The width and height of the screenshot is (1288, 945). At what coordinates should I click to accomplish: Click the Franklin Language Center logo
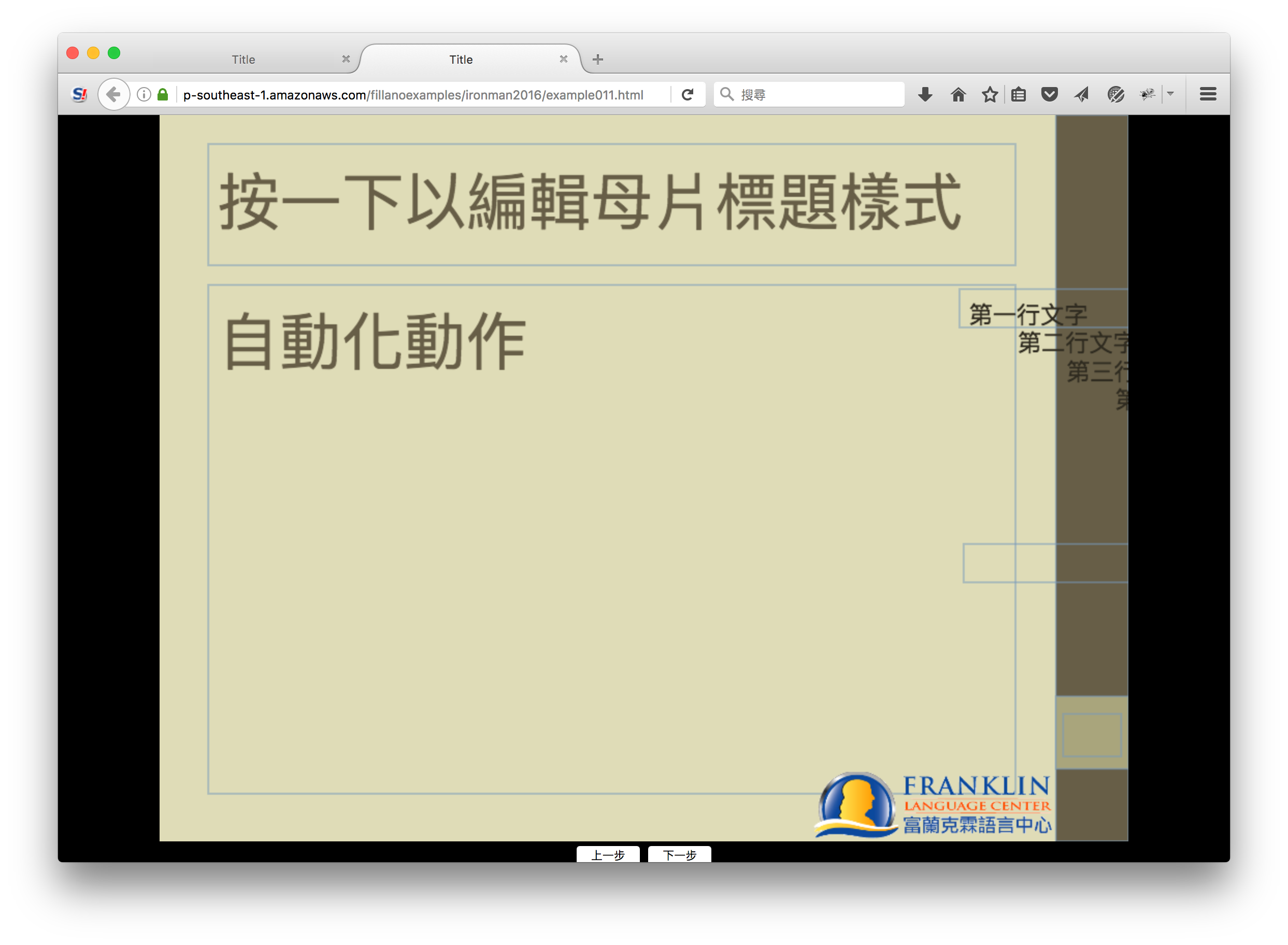pyautogui.click(x=933, y=805)
